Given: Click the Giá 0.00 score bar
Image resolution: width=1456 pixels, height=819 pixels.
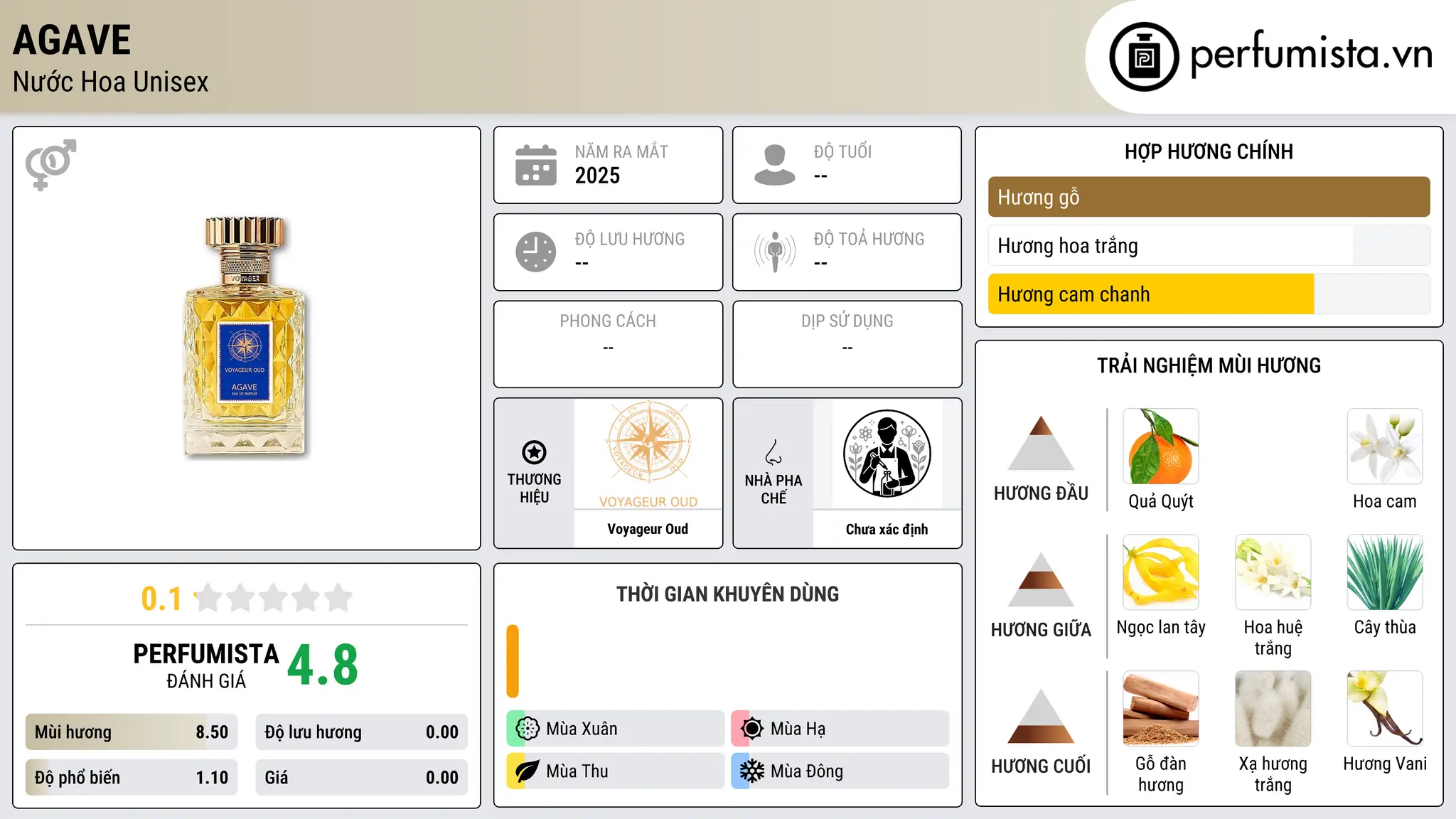Looking at the screenshot, I should click(x=361, y=778).
